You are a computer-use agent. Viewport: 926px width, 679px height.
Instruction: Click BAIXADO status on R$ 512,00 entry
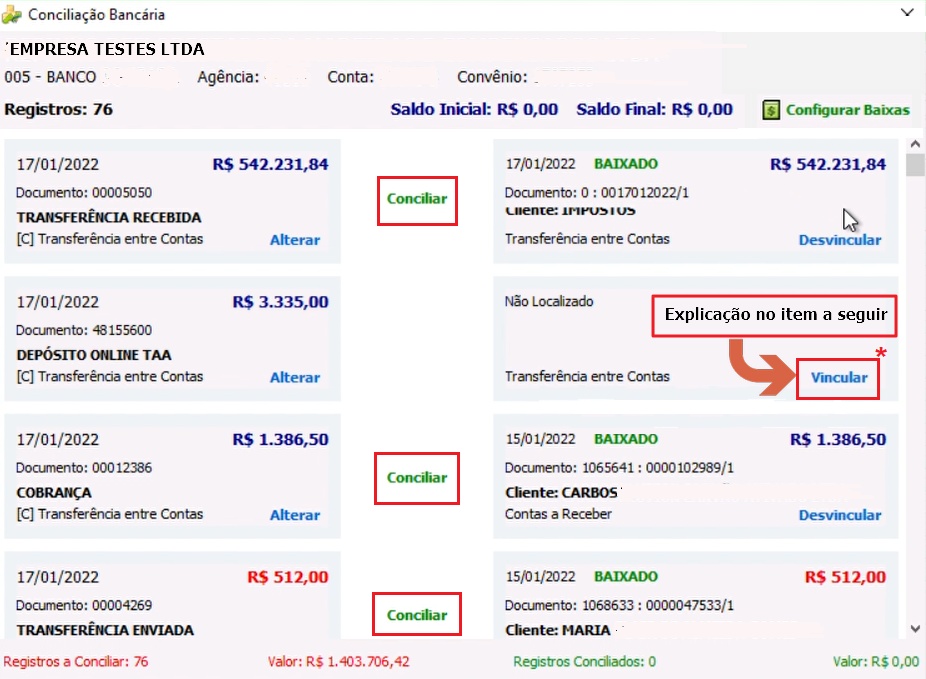point(625,576)
